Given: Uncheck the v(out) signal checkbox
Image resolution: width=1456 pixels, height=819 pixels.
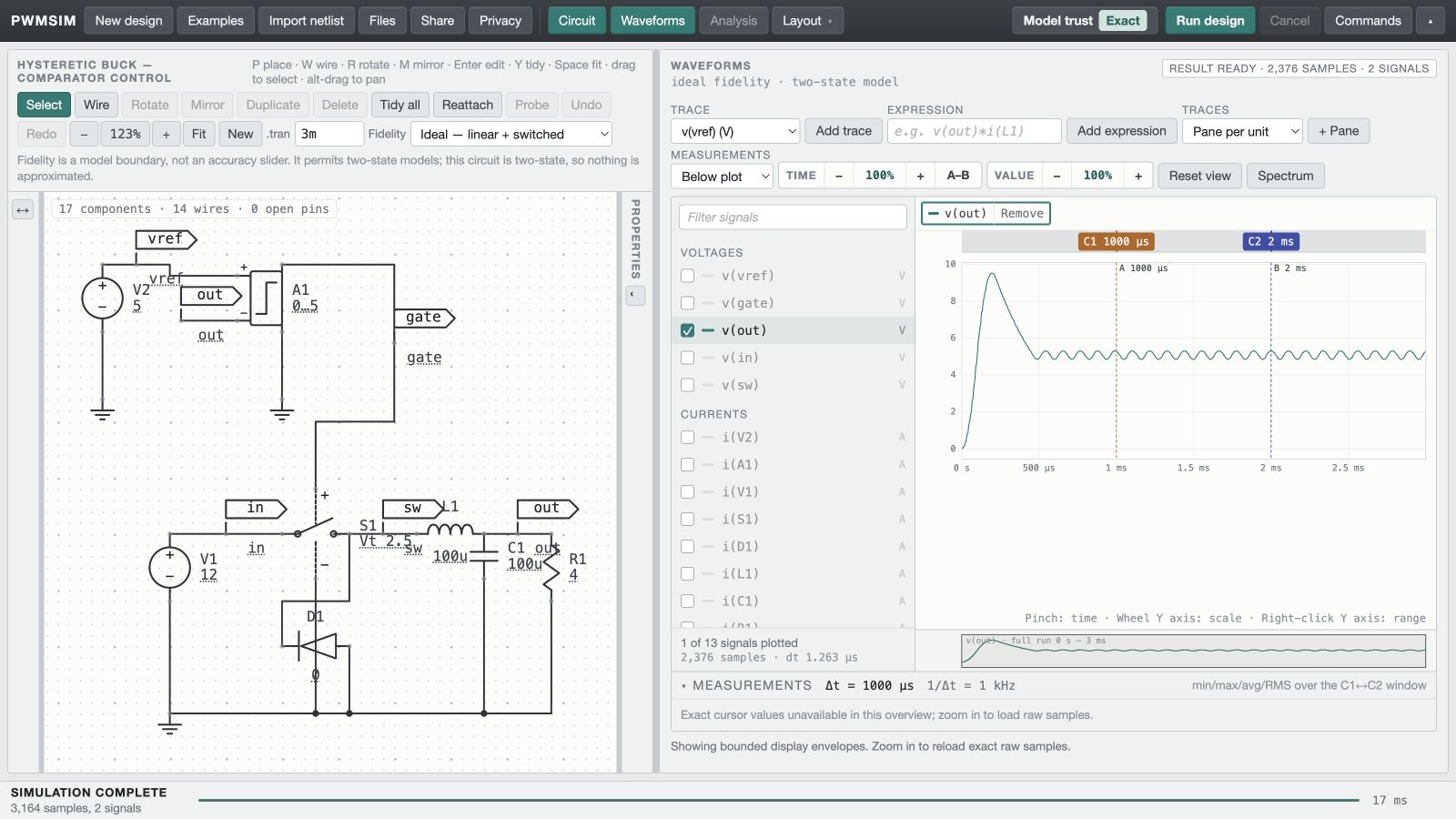Looking at the screenshot, I should pos(688,330).
